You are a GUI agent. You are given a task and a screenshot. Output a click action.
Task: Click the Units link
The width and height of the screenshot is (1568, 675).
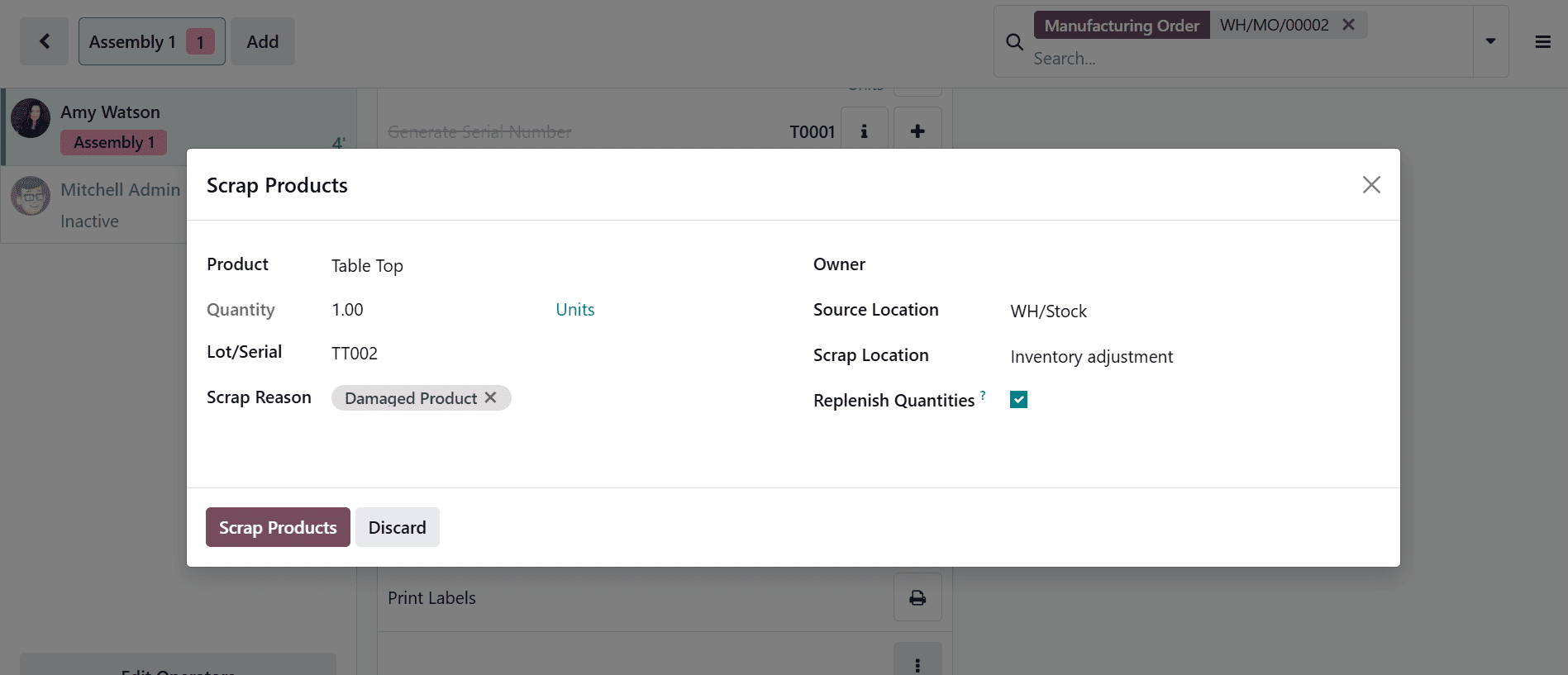click(x=575, y=310)
